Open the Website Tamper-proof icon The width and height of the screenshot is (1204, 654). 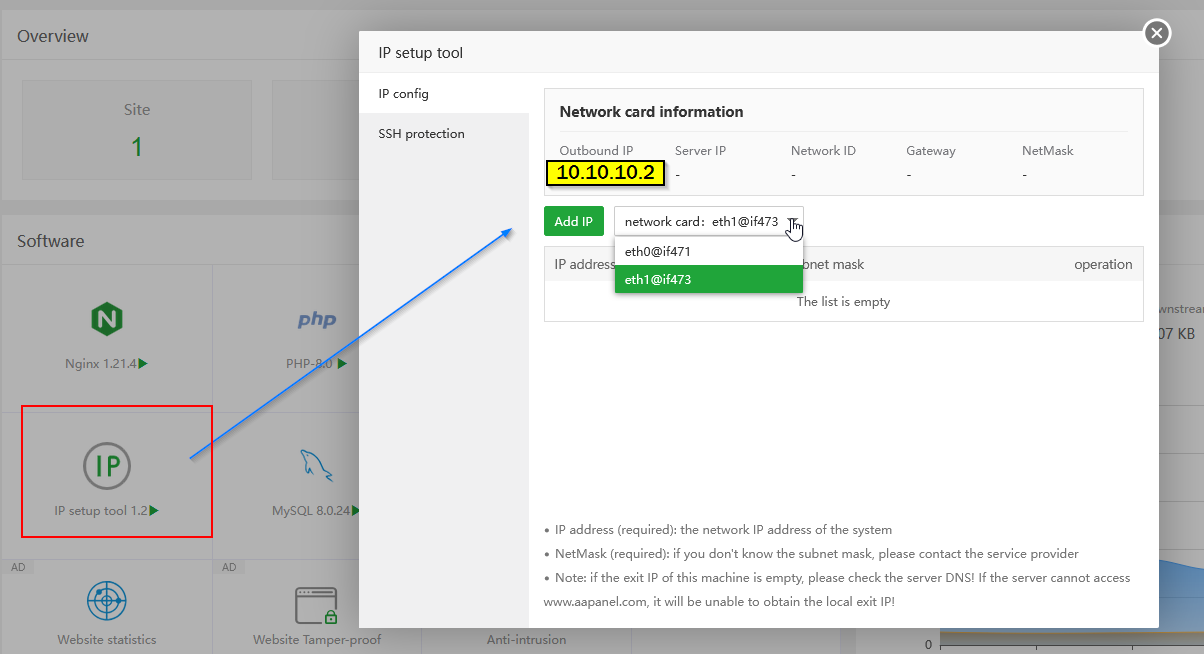pos(316,604)
